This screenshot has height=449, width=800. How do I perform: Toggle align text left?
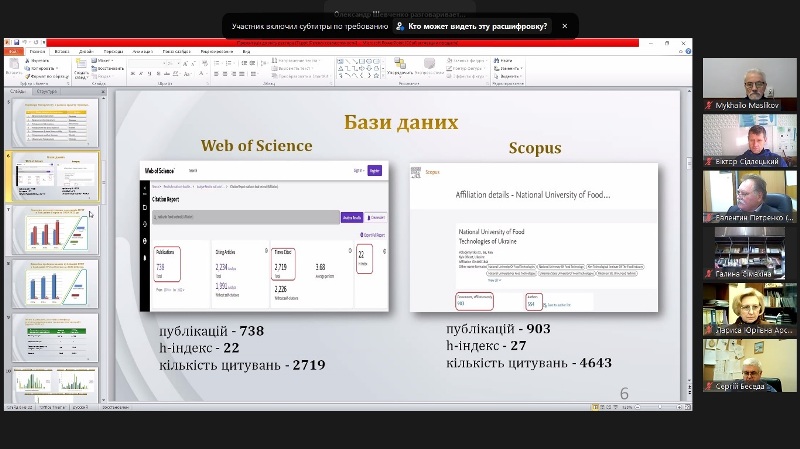216,74
